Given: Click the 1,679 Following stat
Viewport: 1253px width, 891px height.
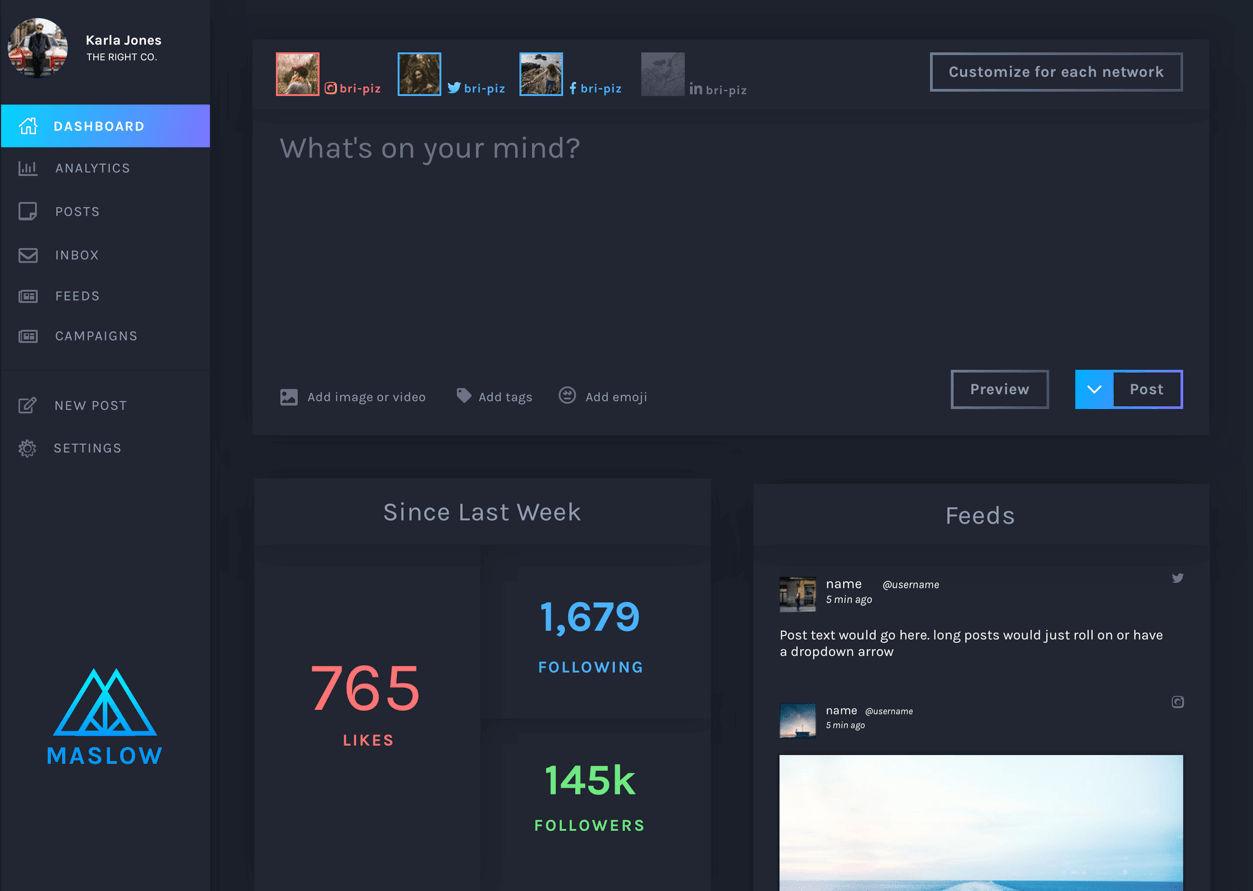Looking at the screenshot, I should click(x=590, y=636).
